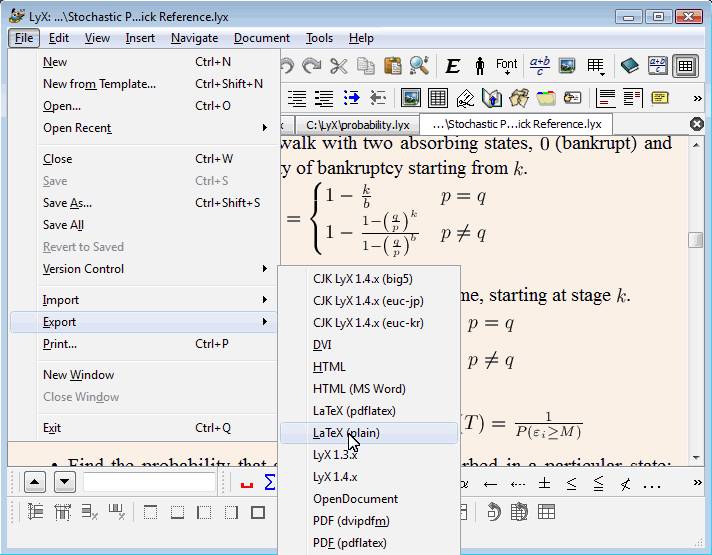Open the Edit menu
Screen dimensions: 712x555
pyautogui.click(x=59, y=38)
